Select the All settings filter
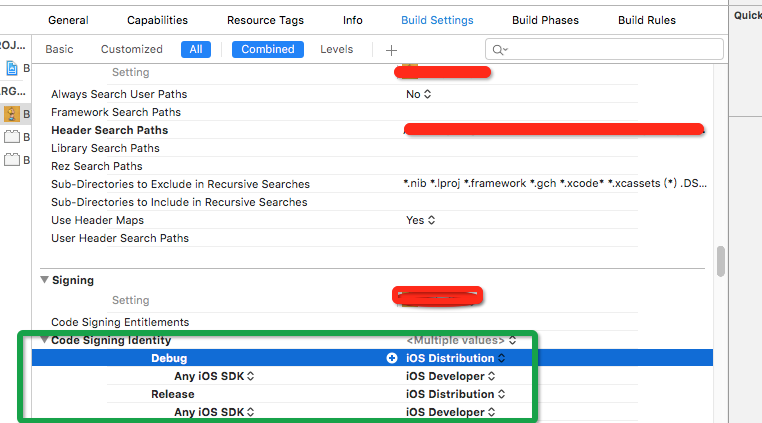This screenshot has height=423, width=762. (196, 50)
